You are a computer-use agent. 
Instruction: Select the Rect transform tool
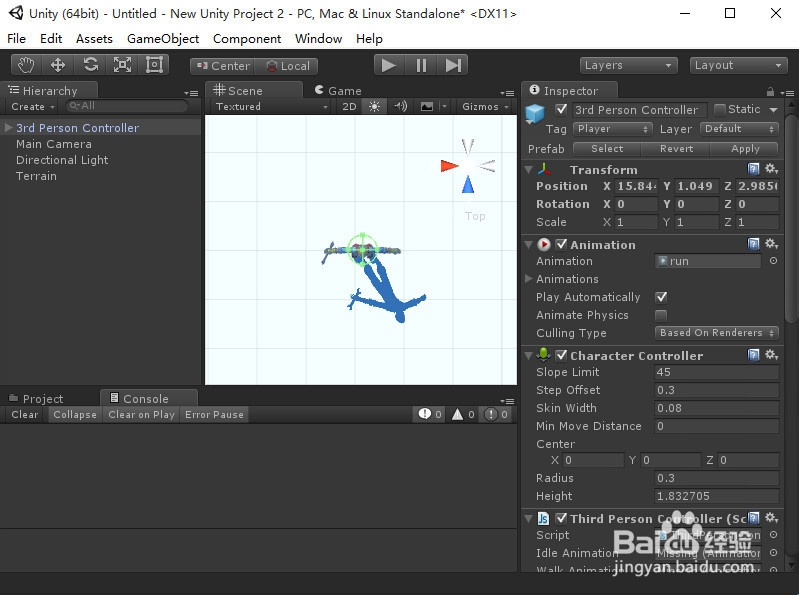(x=154, y=65)
